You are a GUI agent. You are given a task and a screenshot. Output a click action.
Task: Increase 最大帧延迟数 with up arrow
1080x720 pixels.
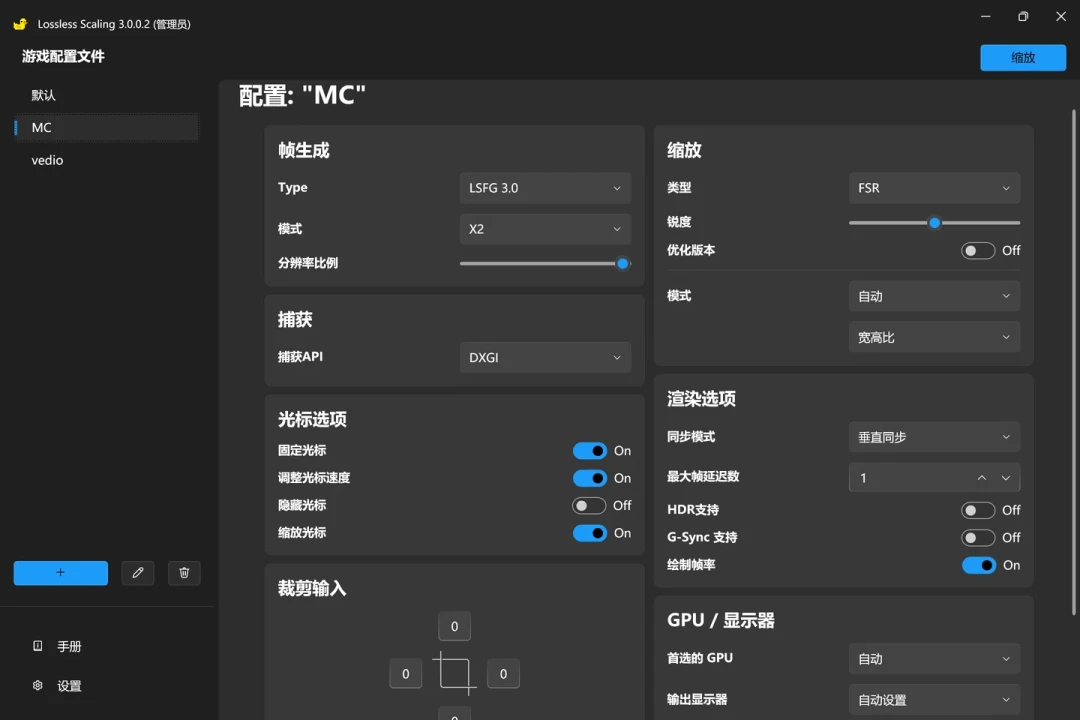click(982, 477)
